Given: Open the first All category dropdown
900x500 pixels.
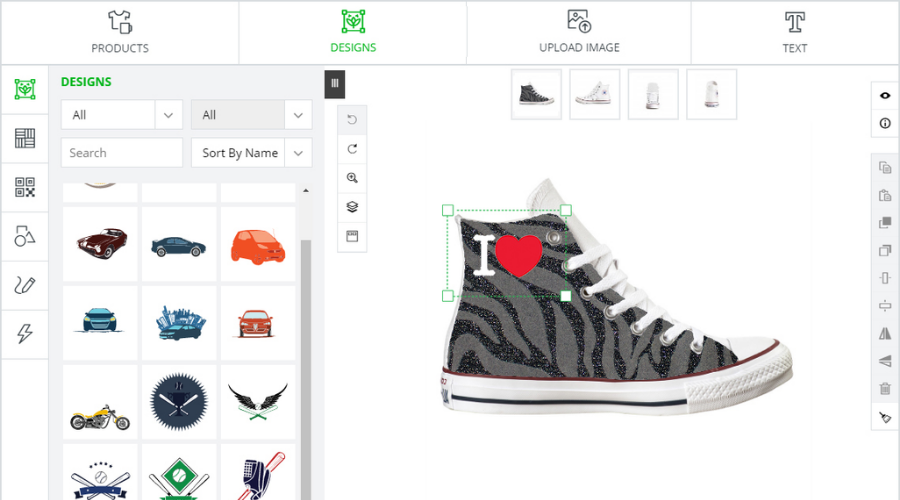Looking at the screenshot, I should click(122, 115).
